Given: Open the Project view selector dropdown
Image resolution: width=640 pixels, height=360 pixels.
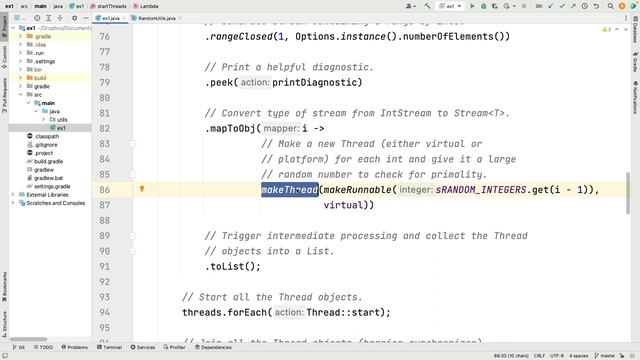Looking at the screenshot, I should (x=19, y=18).
